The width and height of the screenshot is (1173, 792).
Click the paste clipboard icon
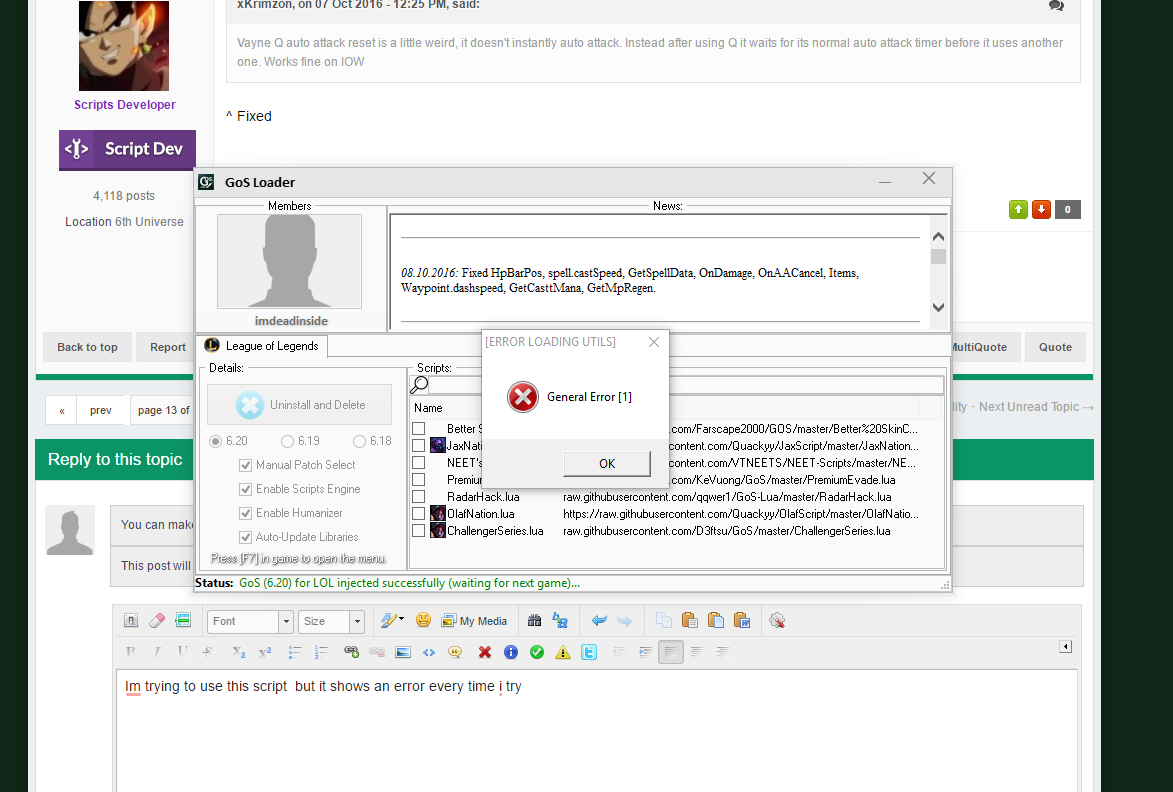pyautogui.click(x=690, y=620)
